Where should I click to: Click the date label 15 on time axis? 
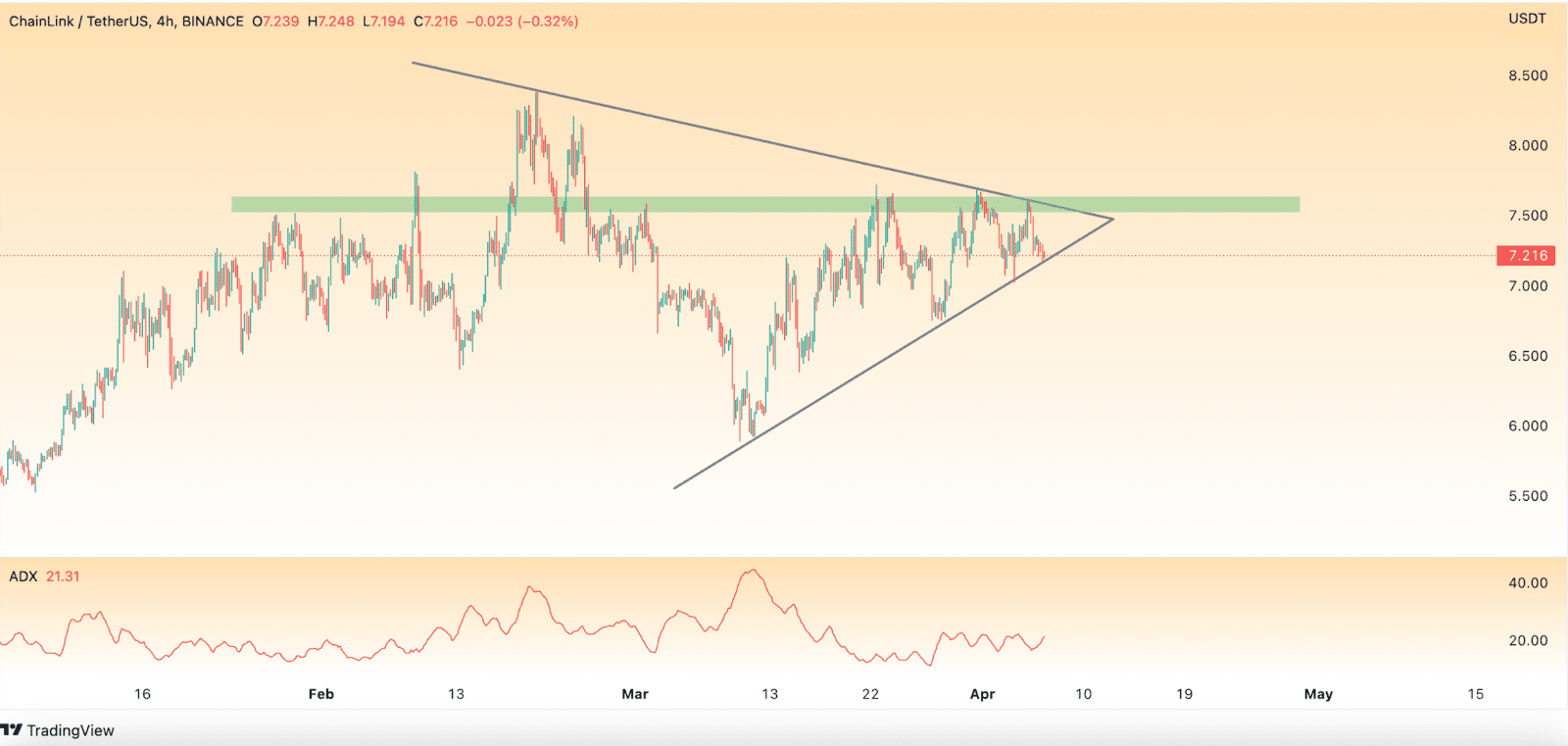(1475, 694)
